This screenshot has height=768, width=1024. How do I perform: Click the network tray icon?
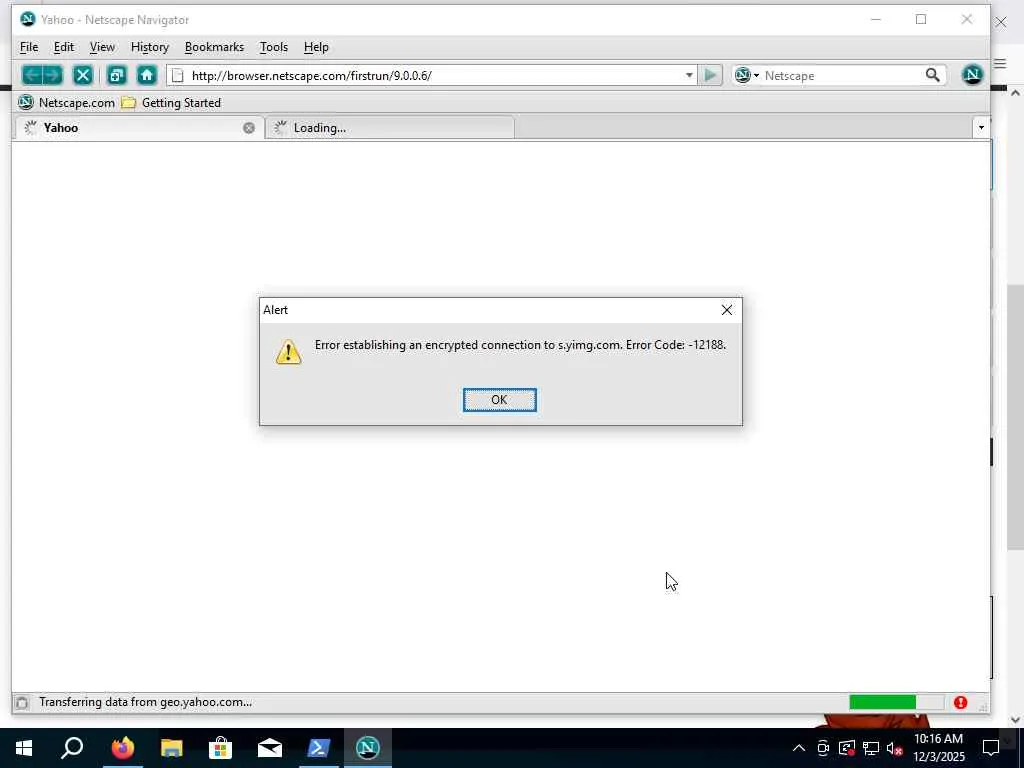click(871, 748)
